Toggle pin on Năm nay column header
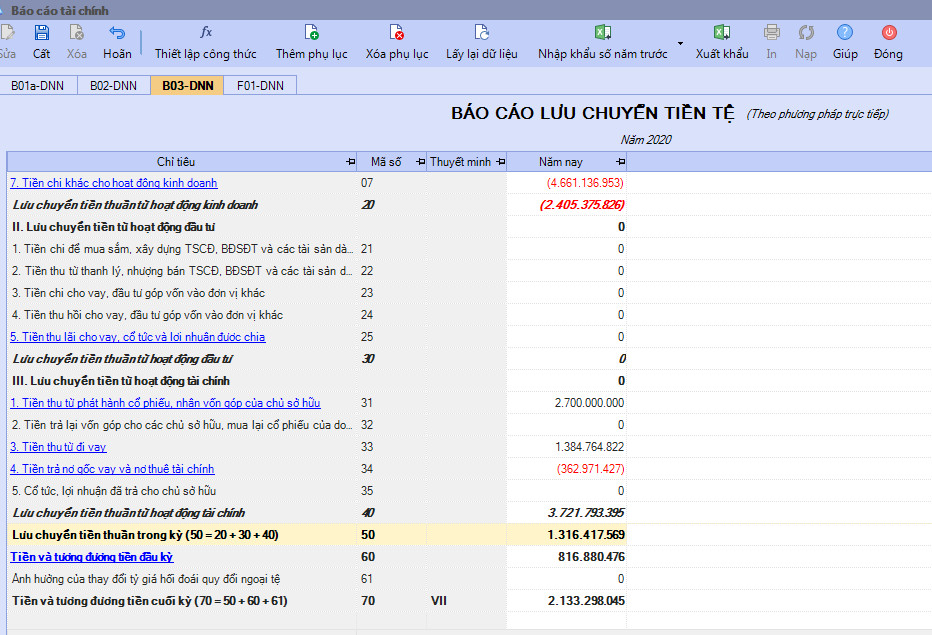This screenshot has width=932, height=635. tap(621, 162)
